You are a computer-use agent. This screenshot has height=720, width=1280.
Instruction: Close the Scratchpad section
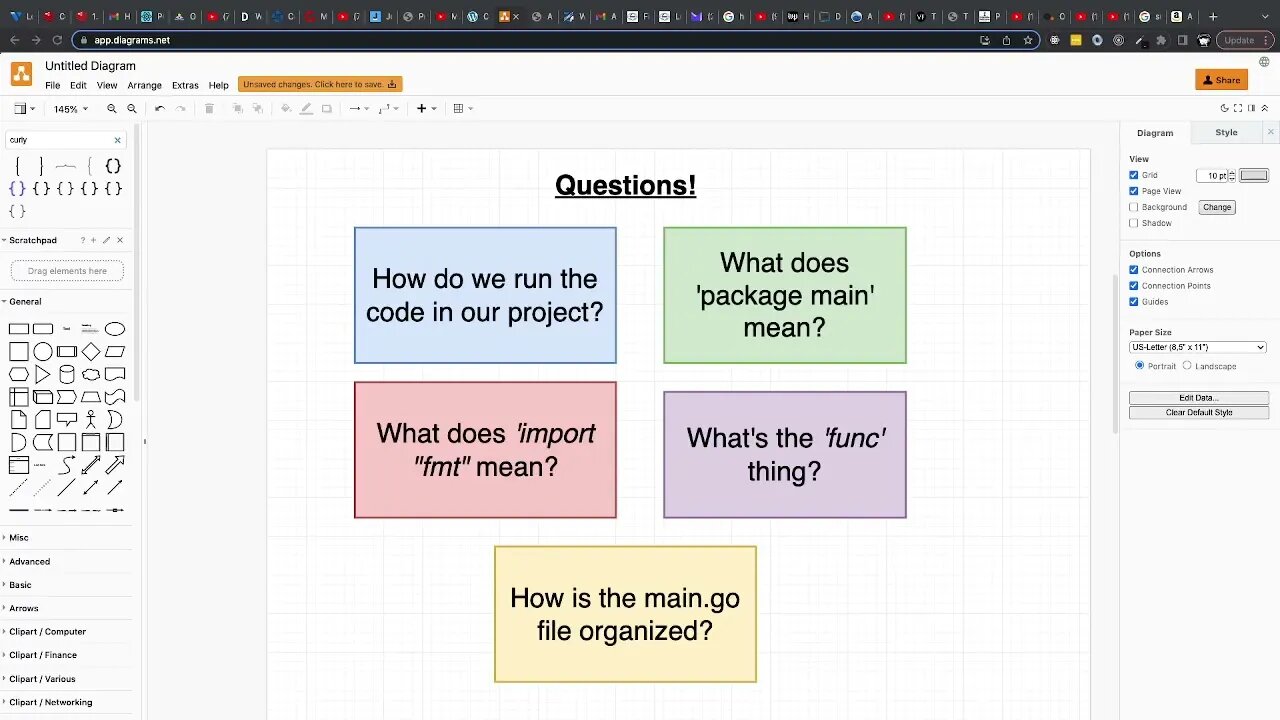pyautogui.click(x=120, y=240)
